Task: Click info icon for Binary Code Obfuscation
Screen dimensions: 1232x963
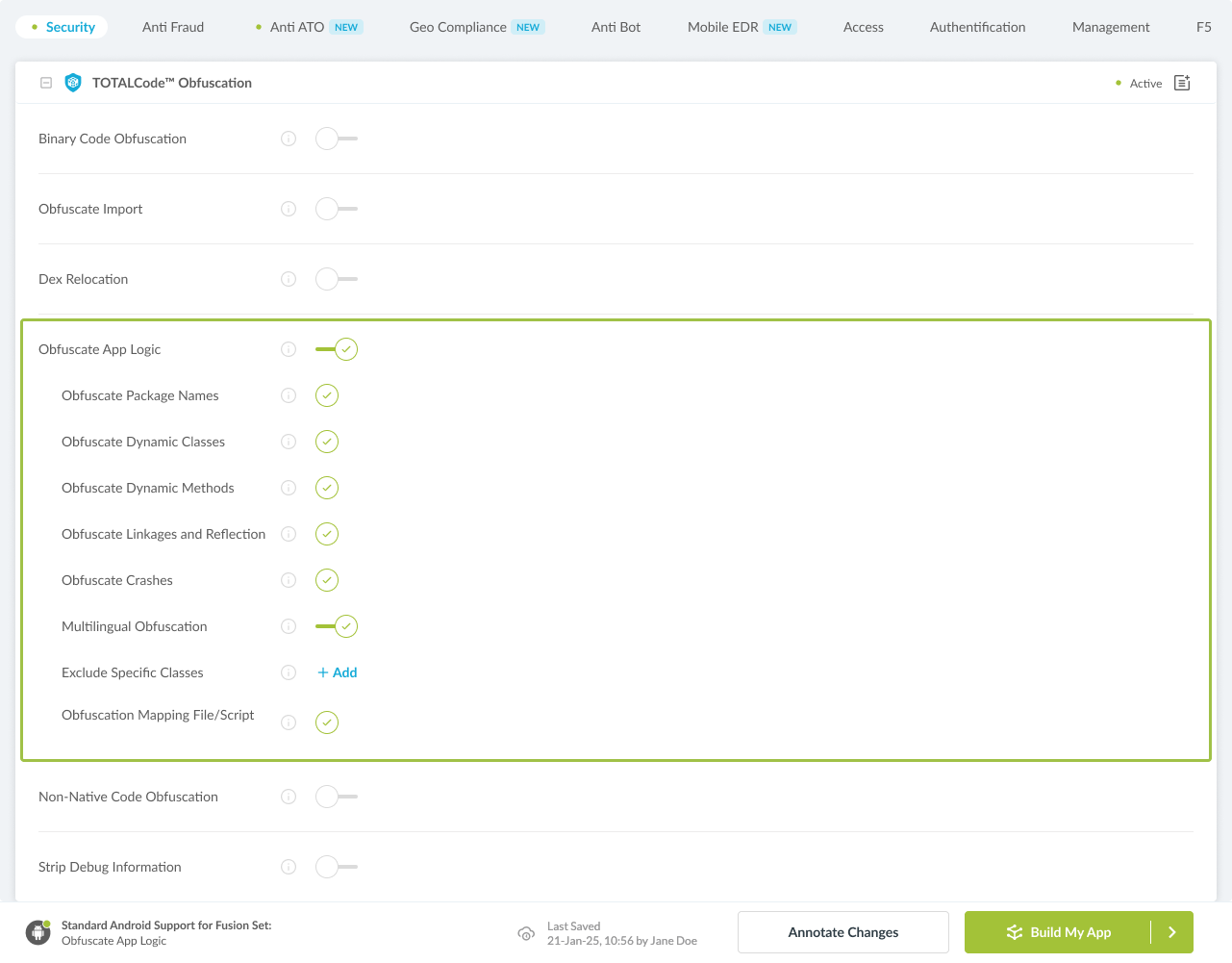Action: 289,139
